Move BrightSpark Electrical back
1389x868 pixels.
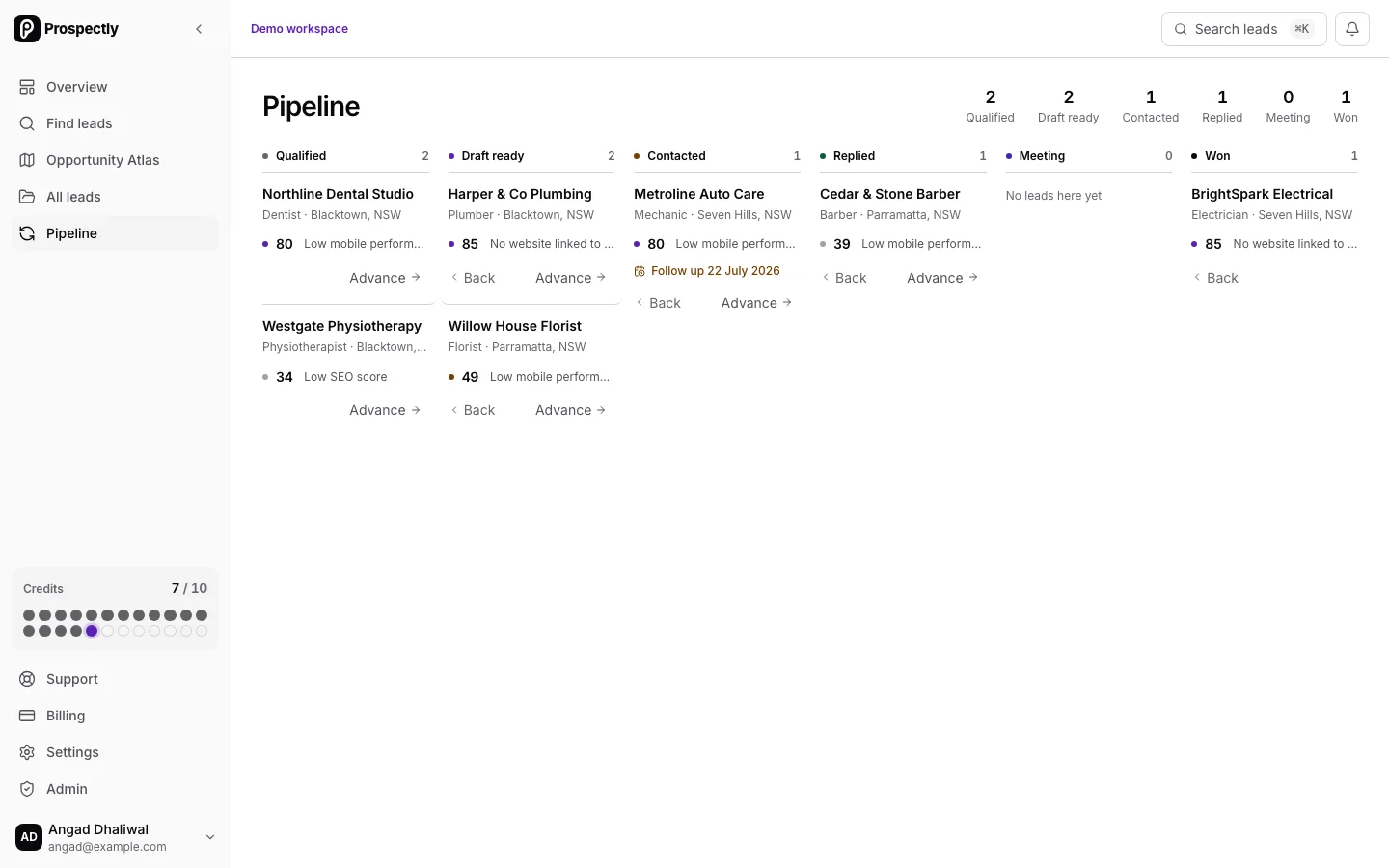(1216, 278)
